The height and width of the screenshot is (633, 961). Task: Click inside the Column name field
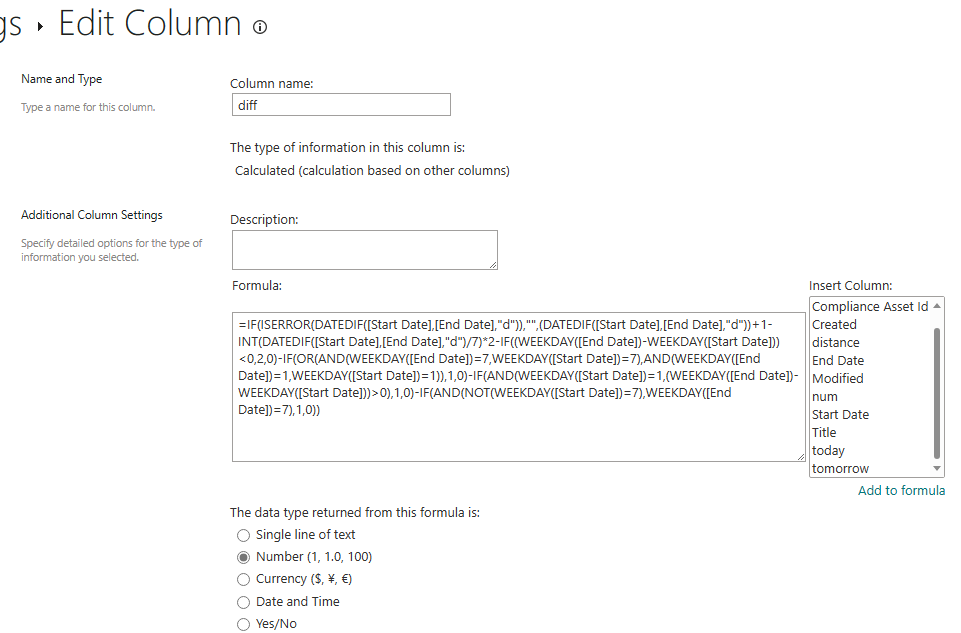click(341, 105)
